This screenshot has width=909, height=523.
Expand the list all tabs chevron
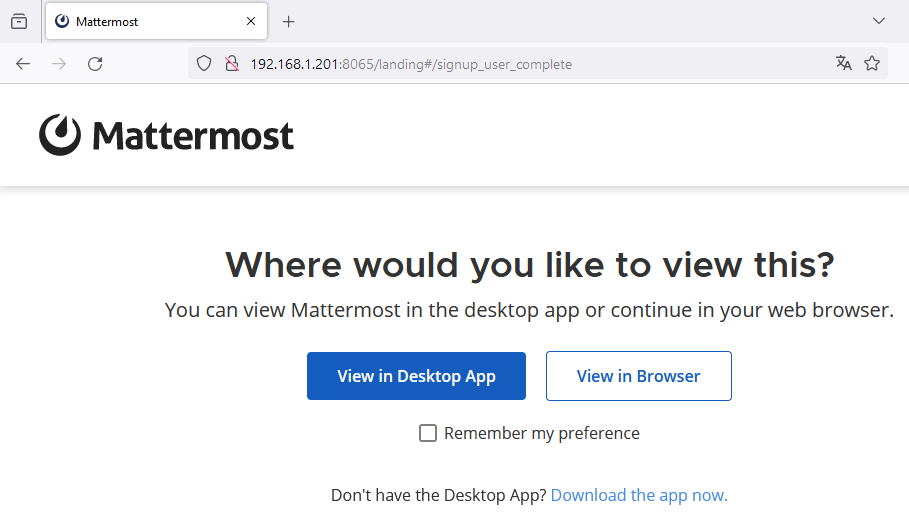[879, 21]
